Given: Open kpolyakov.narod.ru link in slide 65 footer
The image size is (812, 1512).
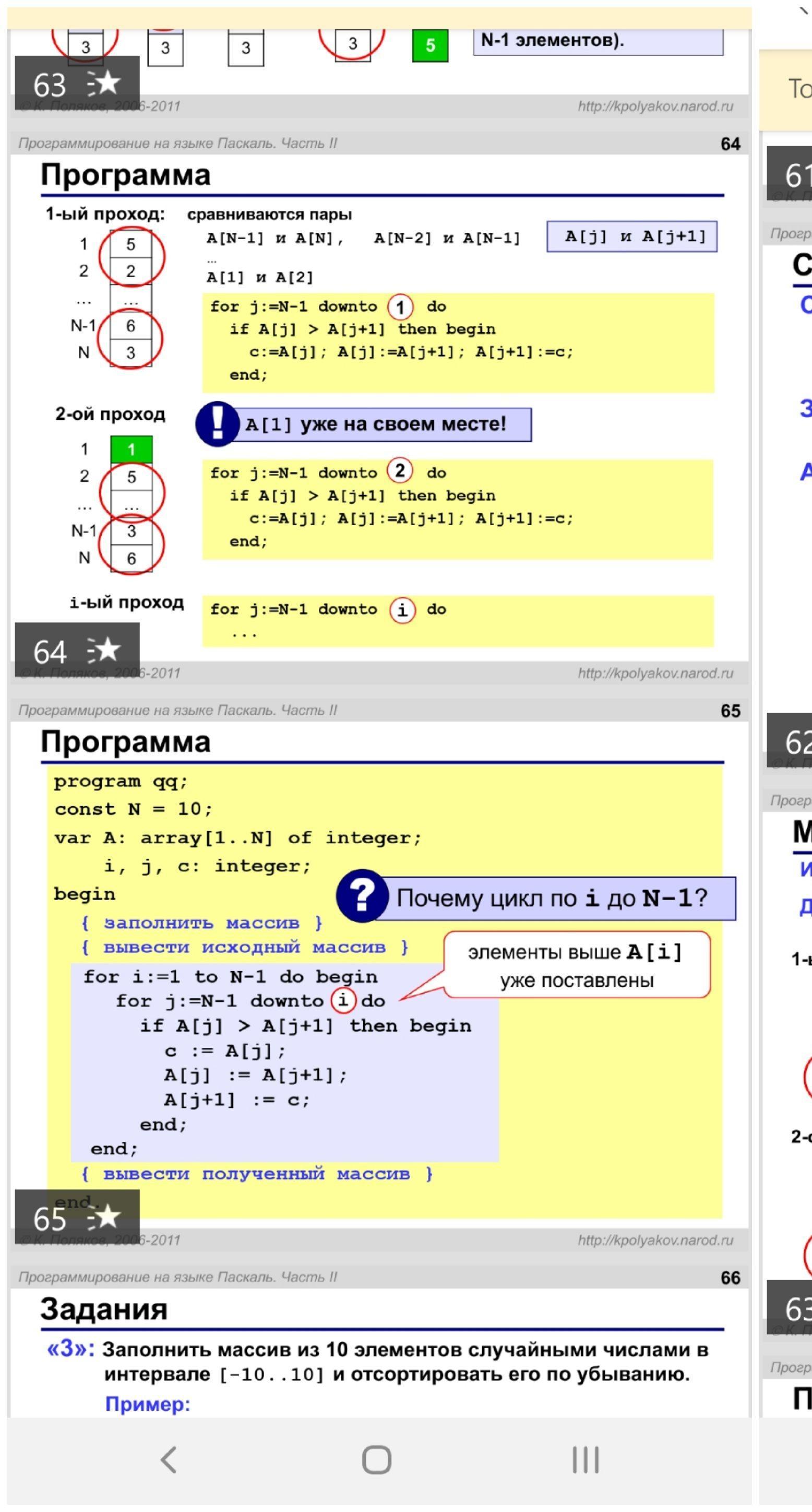Looking at the screenshot, I should pos(655,1240).
